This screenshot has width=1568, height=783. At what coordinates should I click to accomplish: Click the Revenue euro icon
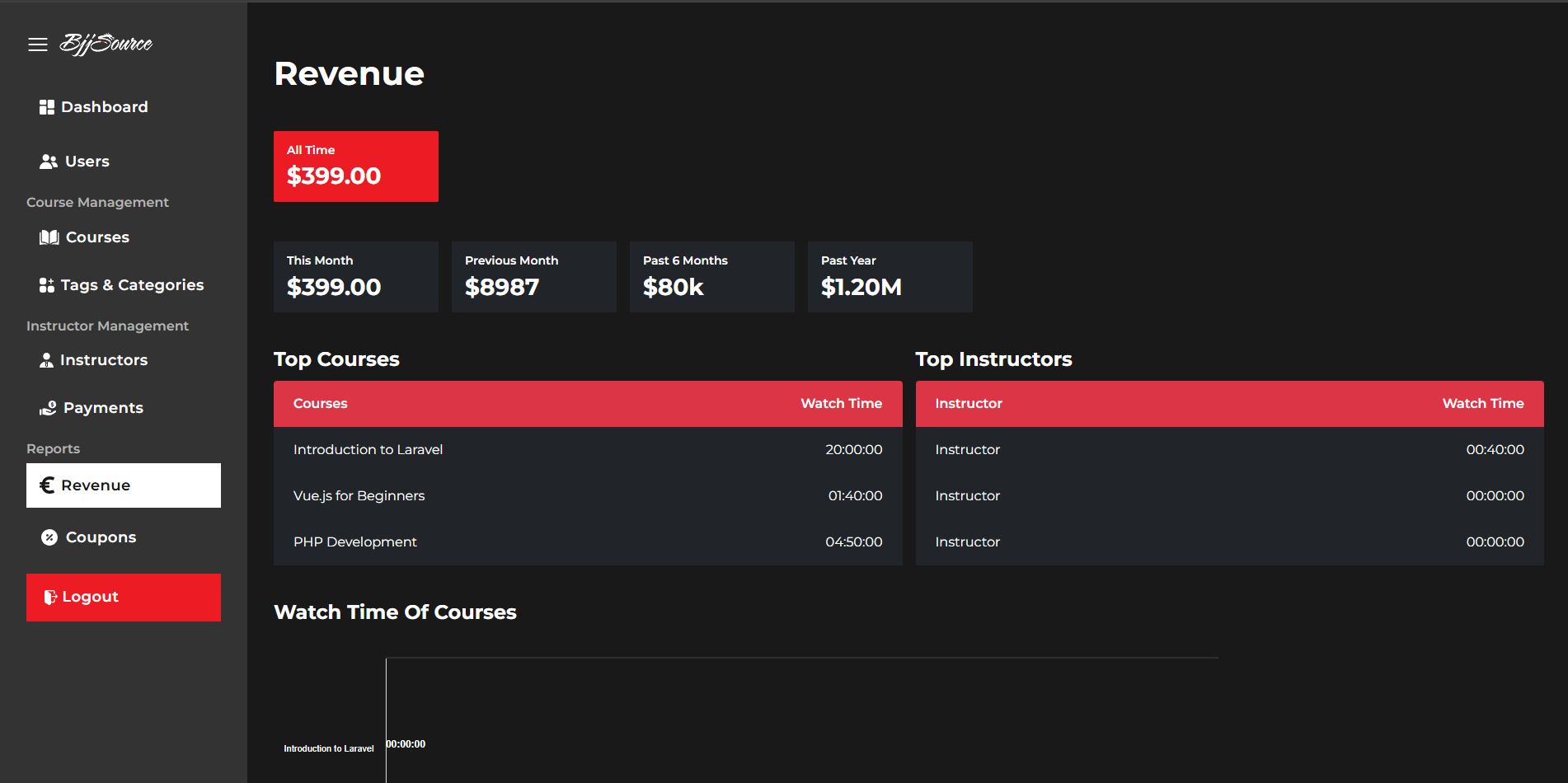coord(47,485)
